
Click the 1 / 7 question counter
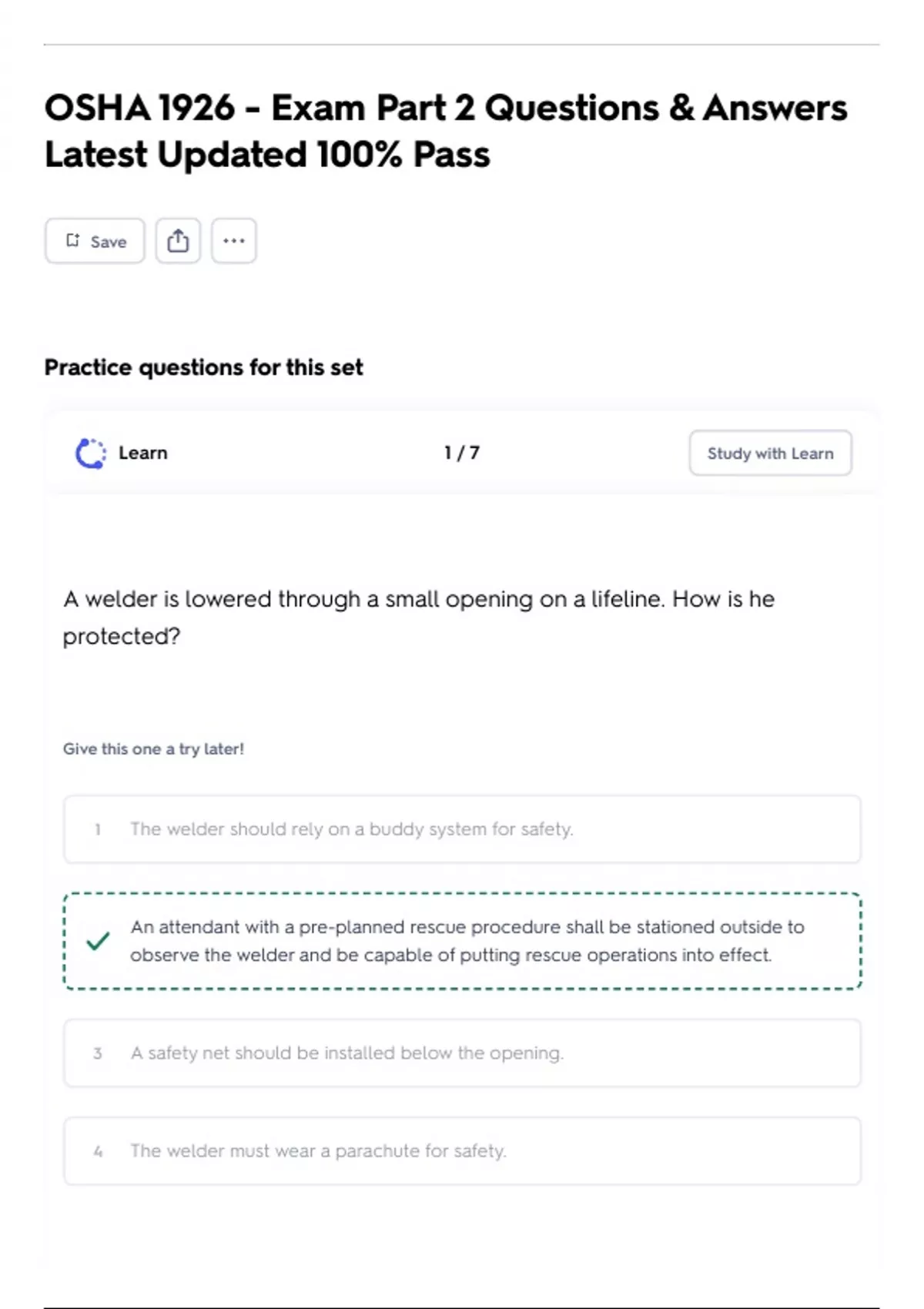click(461, 453)
